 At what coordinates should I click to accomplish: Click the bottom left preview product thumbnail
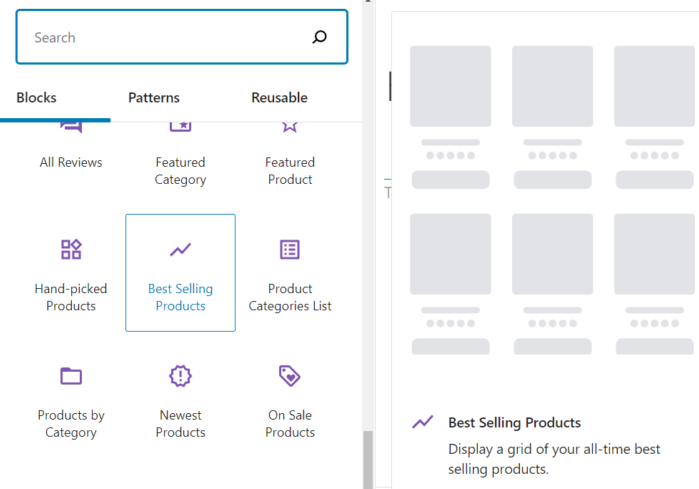point(450,254)
